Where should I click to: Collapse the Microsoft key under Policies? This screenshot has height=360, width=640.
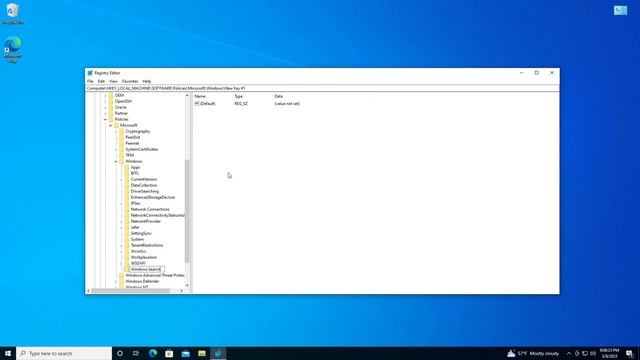pos(111,125)
